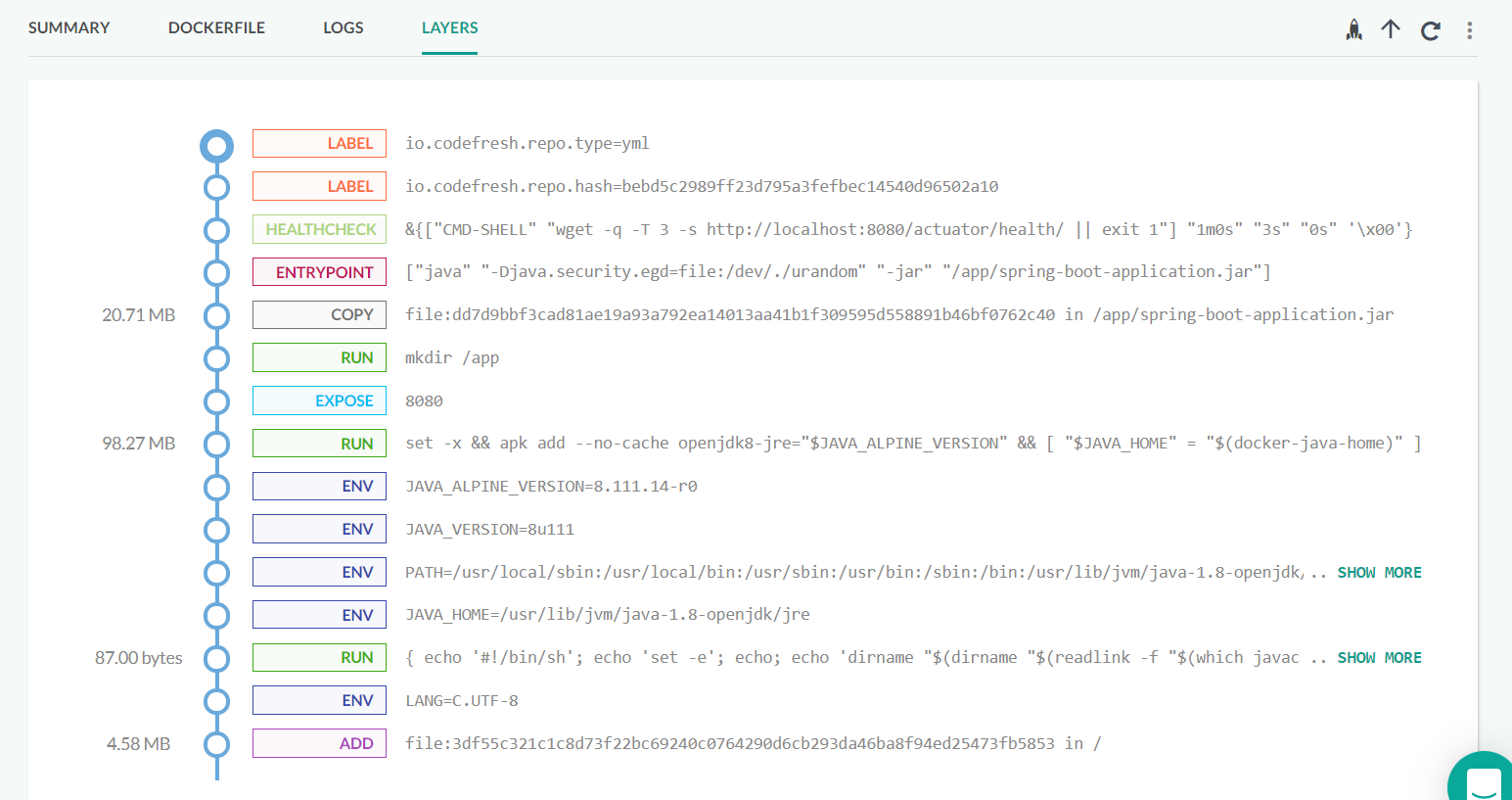The width and height of the screenshot is (1512, 800).
Task: Click the COPY instruction badge
Action: pos(319,315)
